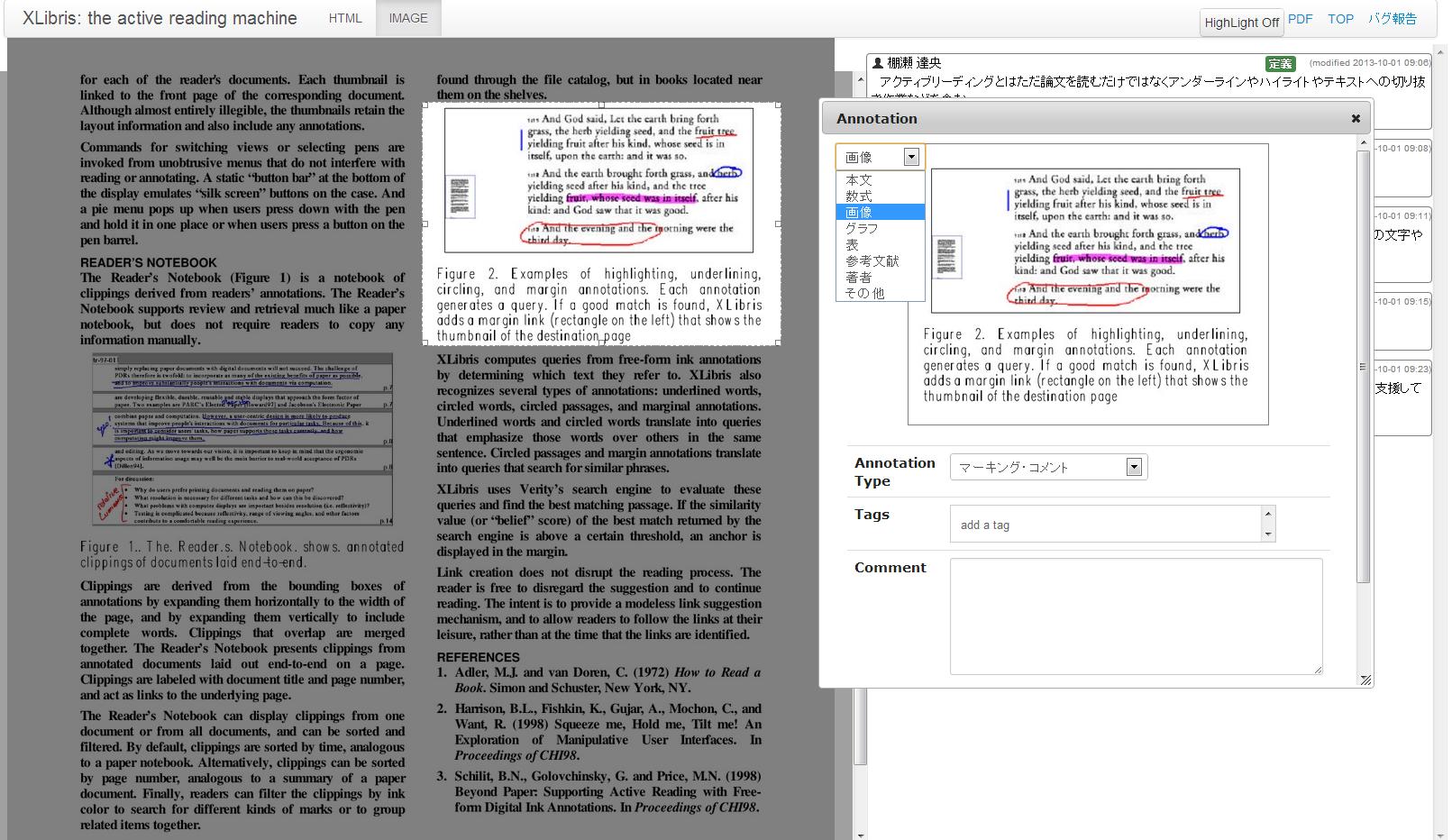Switch to the HTML tab
1452x840 pixels.
tap(345, 18)
